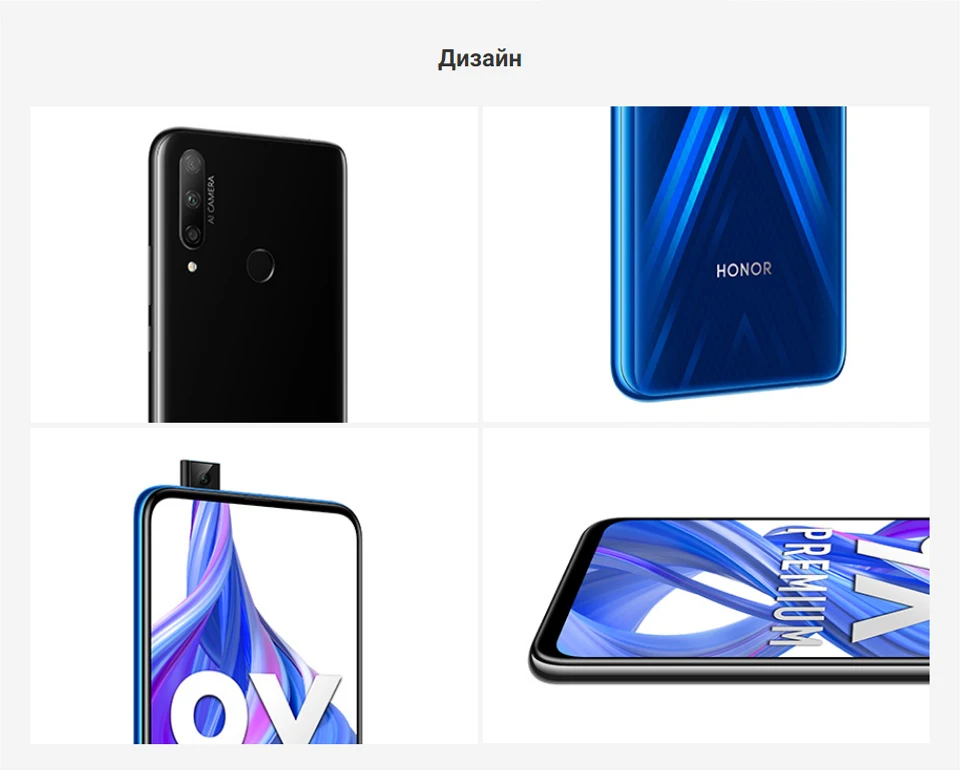Click the bottom camera lens on black phone
Image resolution: width=960 pixels, height=770 pixels.
pos(193,234)
